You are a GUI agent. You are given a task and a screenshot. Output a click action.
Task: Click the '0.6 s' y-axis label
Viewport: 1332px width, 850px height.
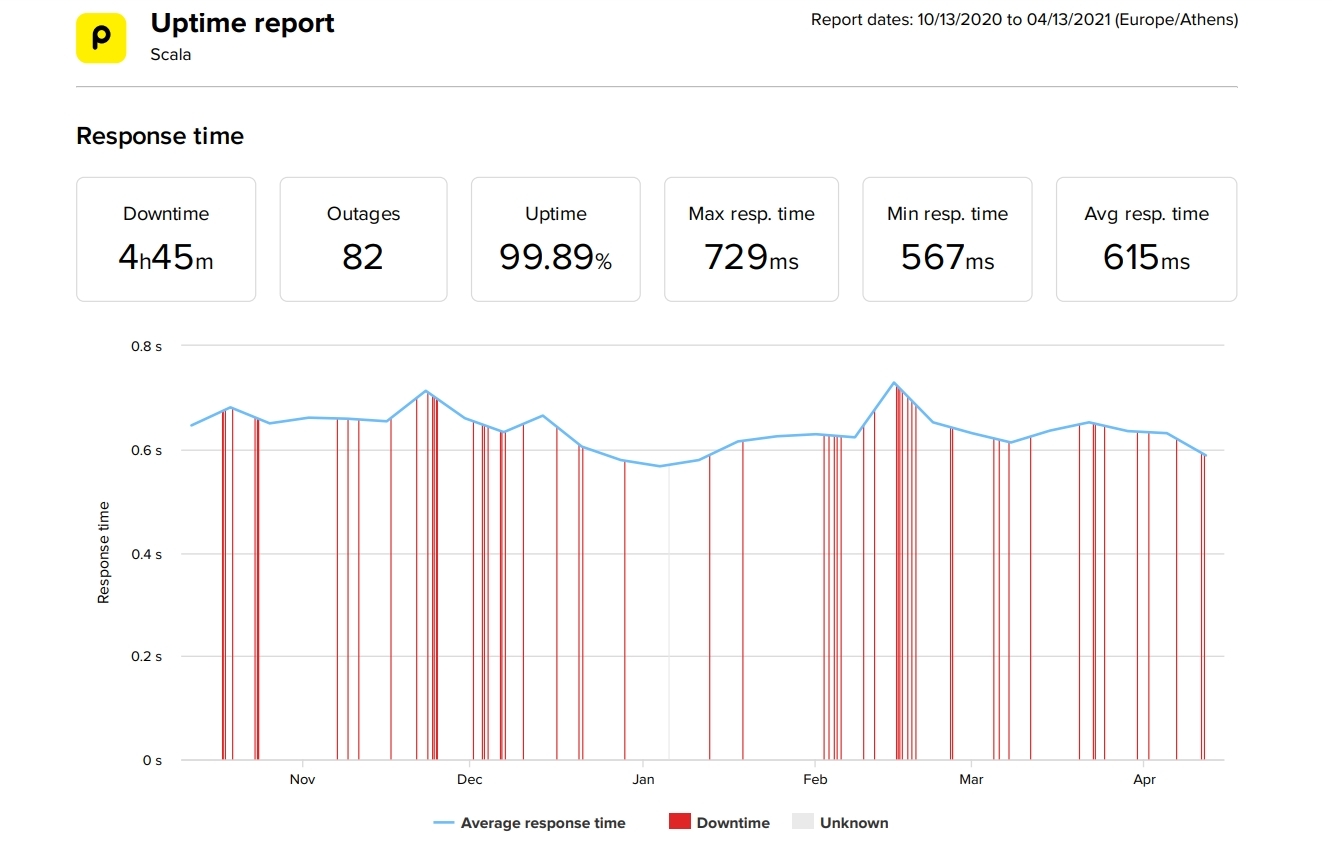click(x=147, y=450)
